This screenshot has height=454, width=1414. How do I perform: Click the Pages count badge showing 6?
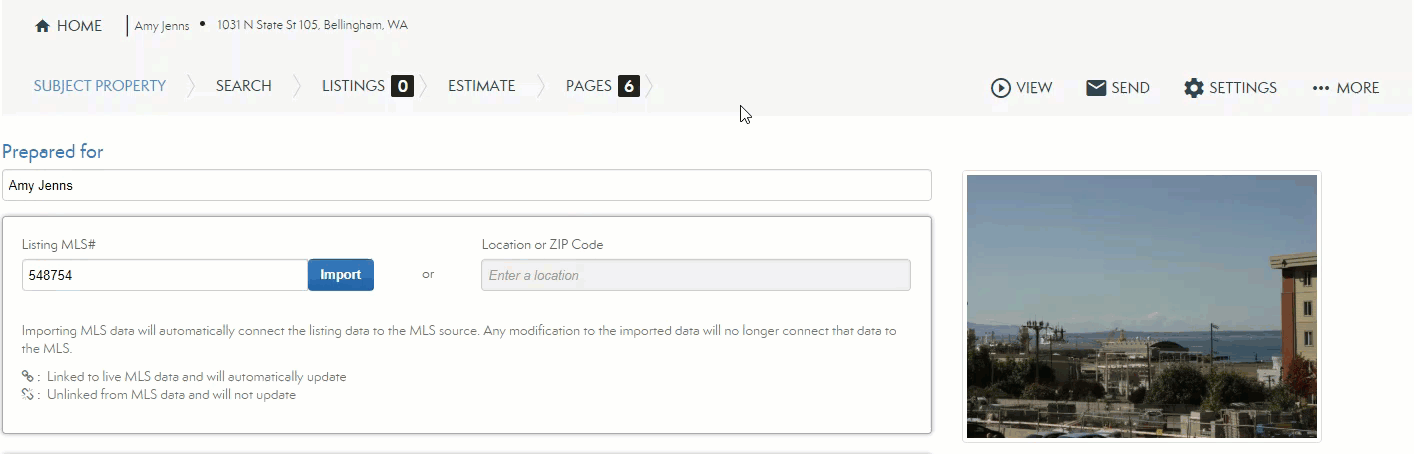point(628,86)
